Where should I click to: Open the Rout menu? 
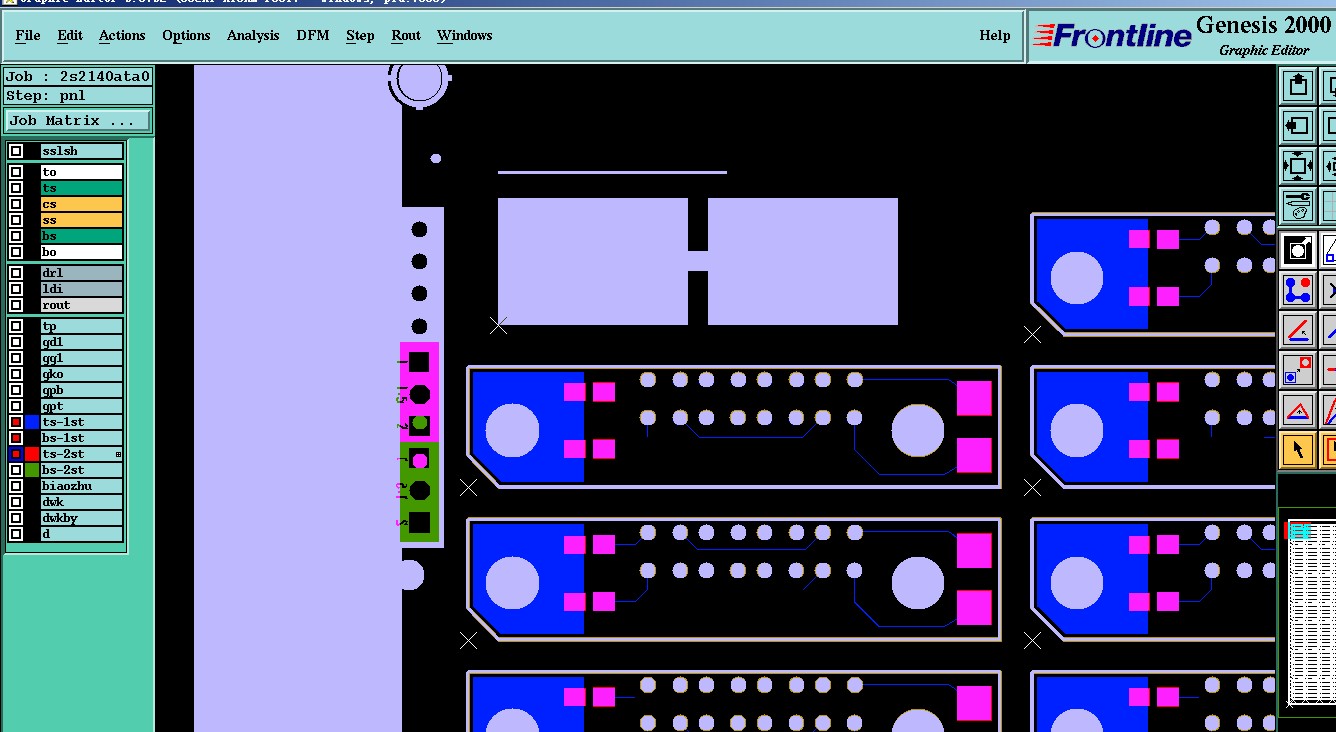click(x=406, y=36)
